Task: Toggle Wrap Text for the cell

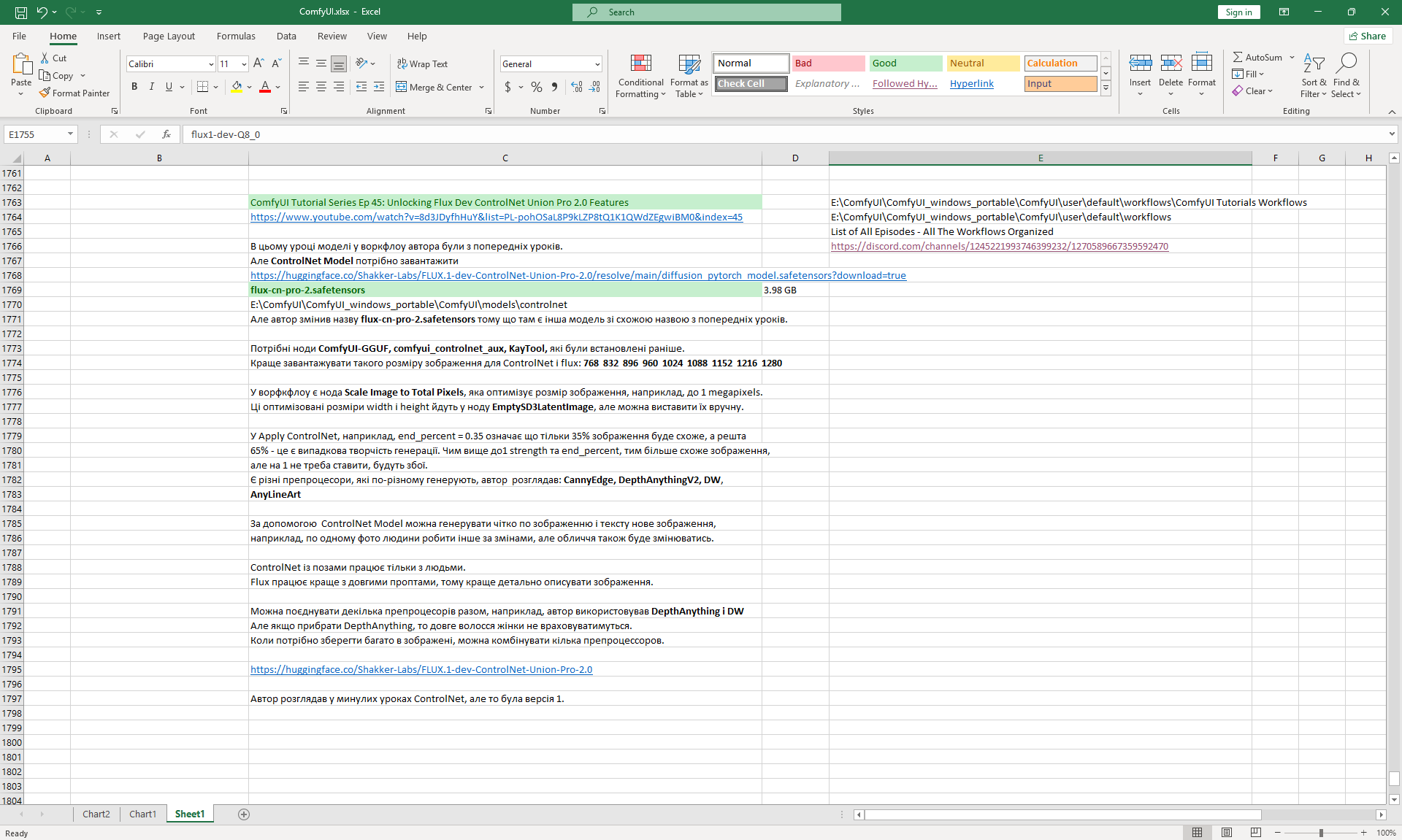Action: point(422,63)
